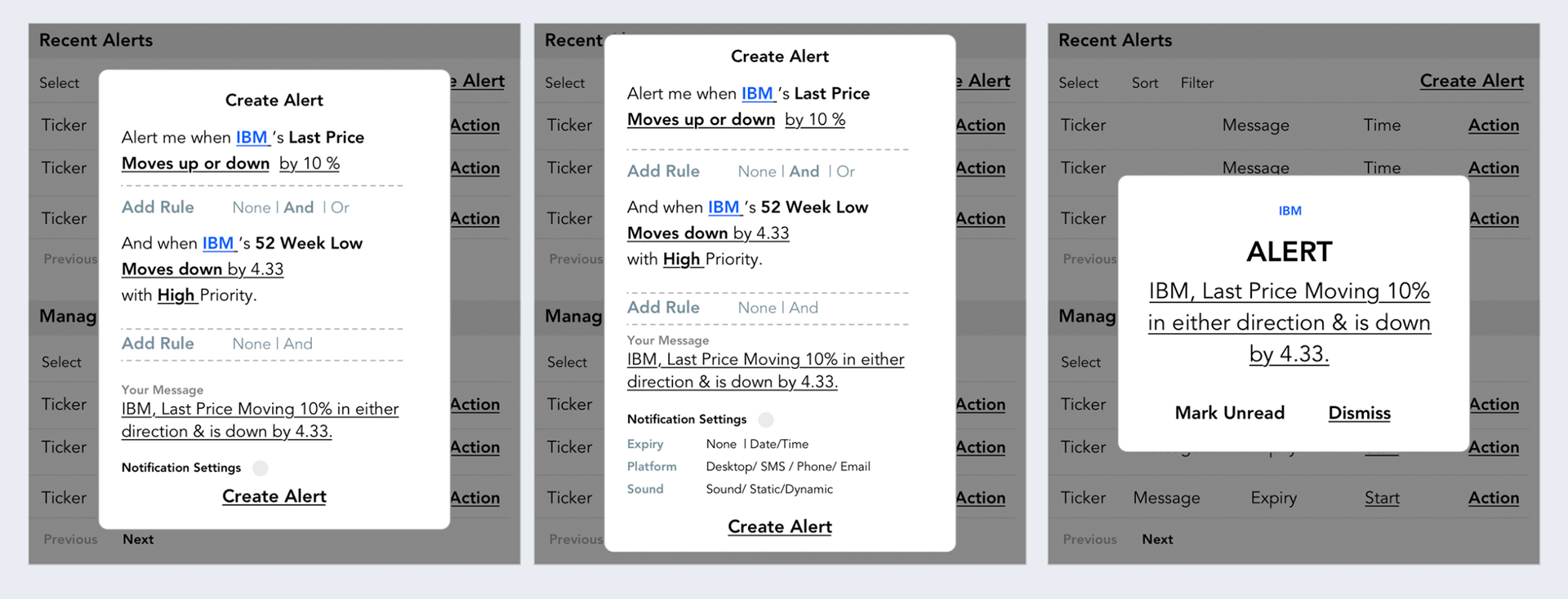Edit 'Your Message' text in middle dialog
Screen dimensions: 1568x599
point(765,370)
